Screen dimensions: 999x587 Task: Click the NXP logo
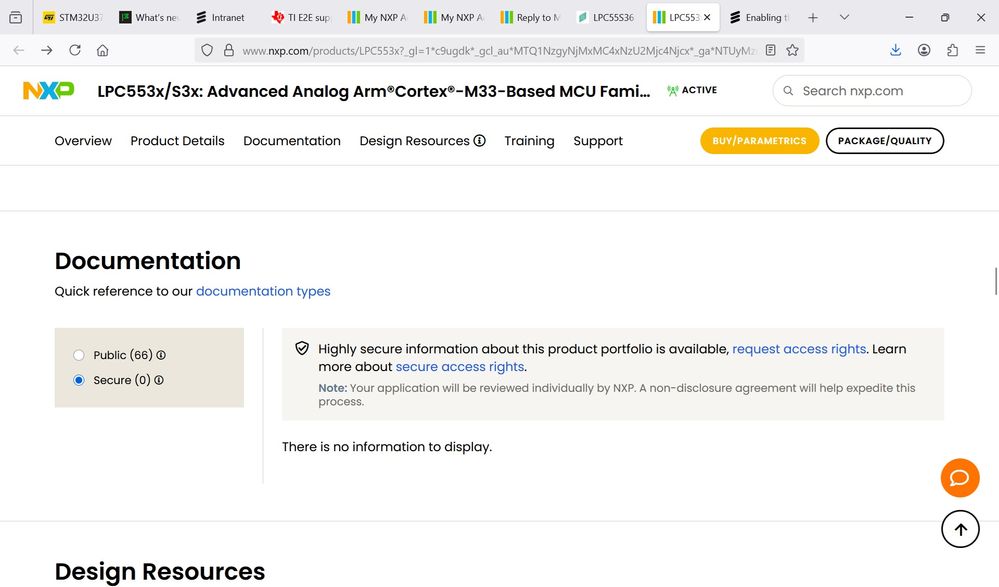[49, 91]
